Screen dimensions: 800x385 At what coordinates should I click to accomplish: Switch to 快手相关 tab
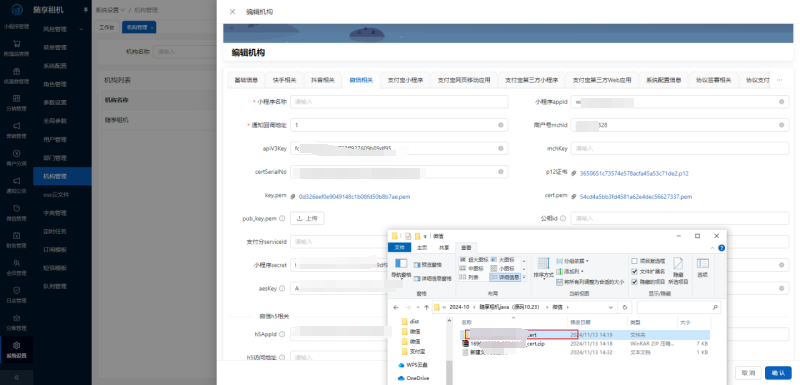tap(285, 80)
